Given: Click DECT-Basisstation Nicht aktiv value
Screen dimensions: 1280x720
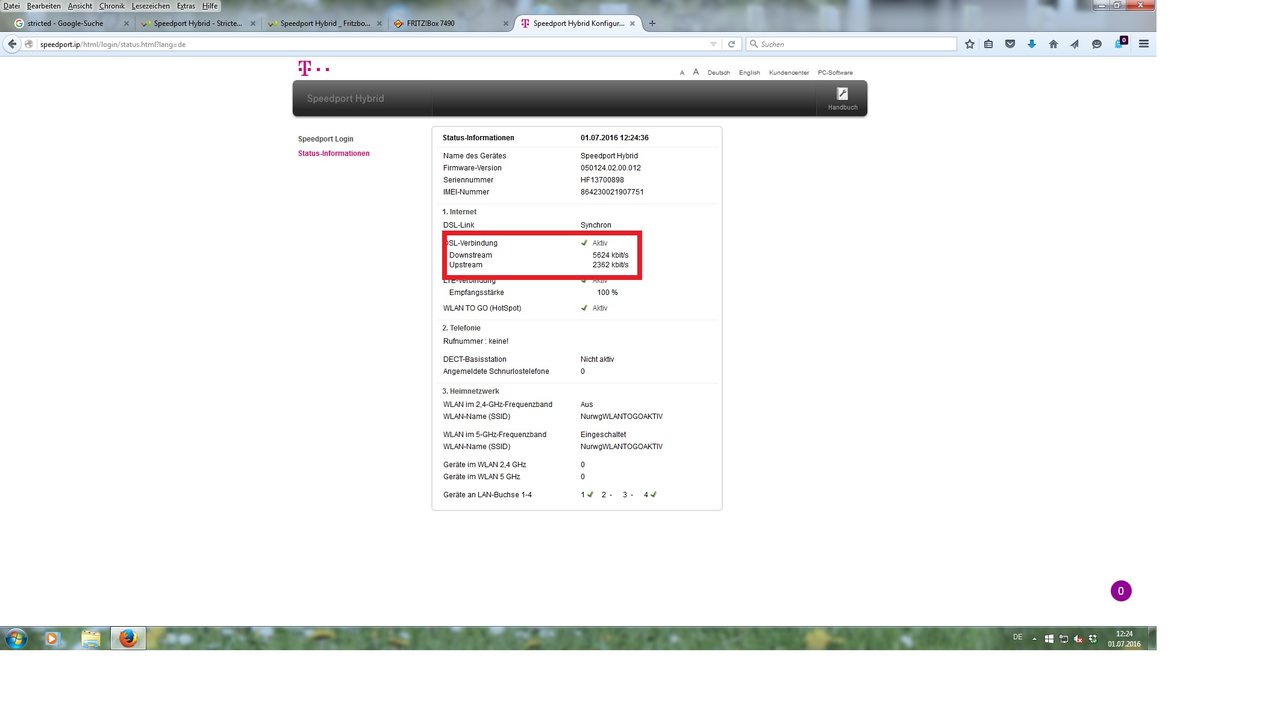Looking at the screenshot, I should pyautogui.click(x=597, y=359).
